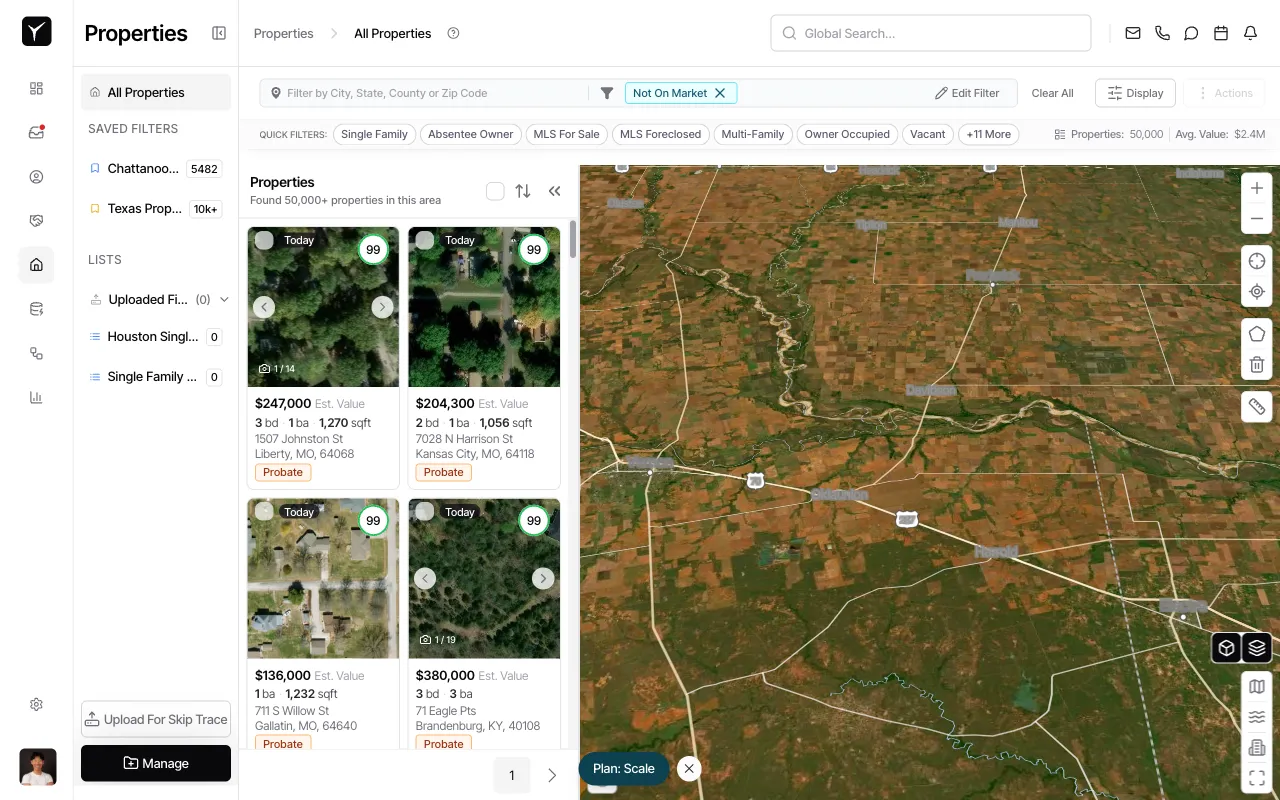The image size is (1280, 800).
Task: Open the phone dialer icon
Action: pyautogui.click(x=1162, y=33)
